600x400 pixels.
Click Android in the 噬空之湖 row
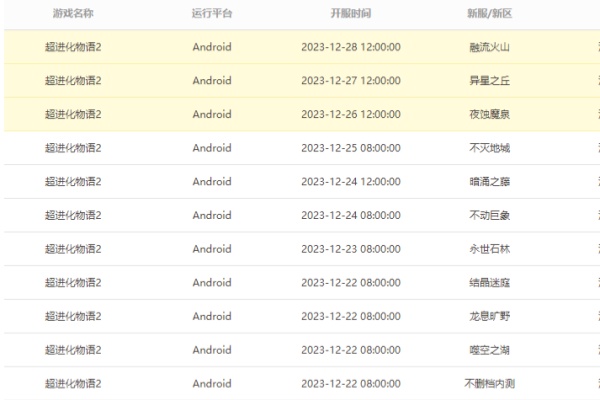click(x=212, y=350)
